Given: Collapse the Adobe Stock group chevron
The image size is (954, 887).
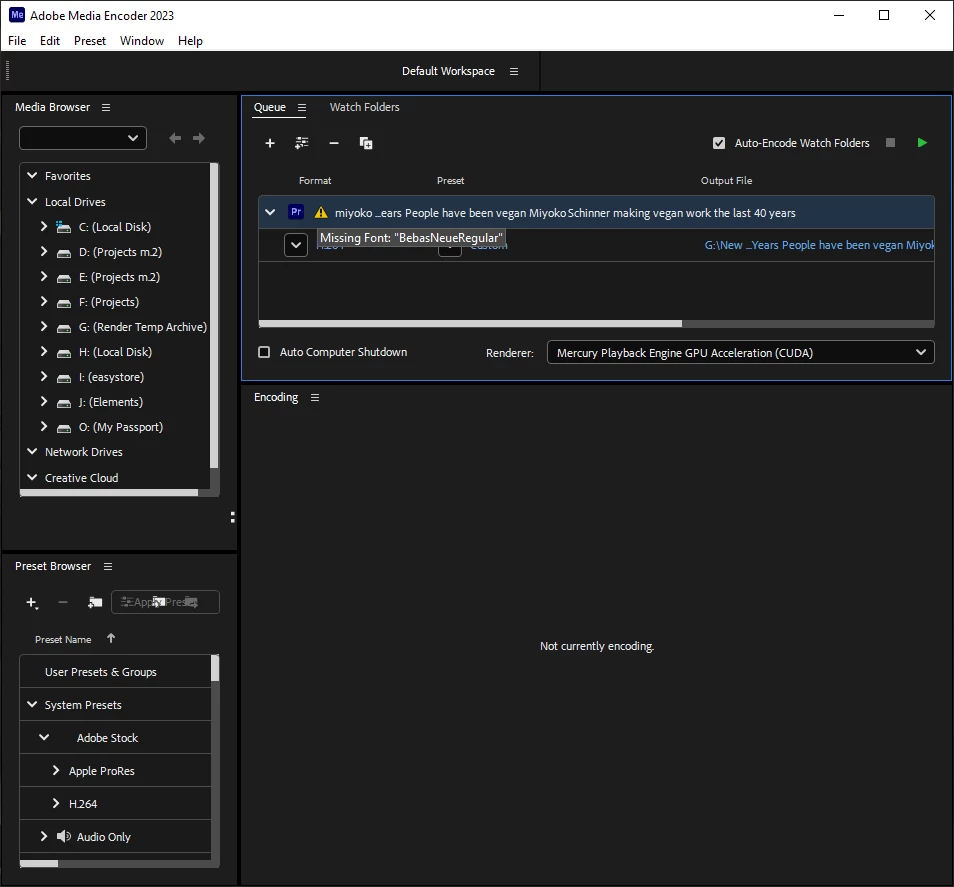Looking at the screenshot, I should tap(44, 737).
